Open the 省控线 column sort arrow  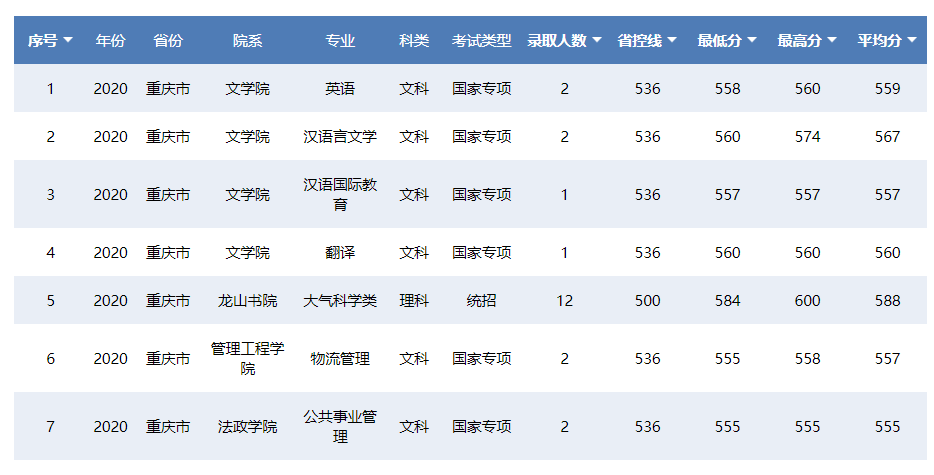[672, 41]
